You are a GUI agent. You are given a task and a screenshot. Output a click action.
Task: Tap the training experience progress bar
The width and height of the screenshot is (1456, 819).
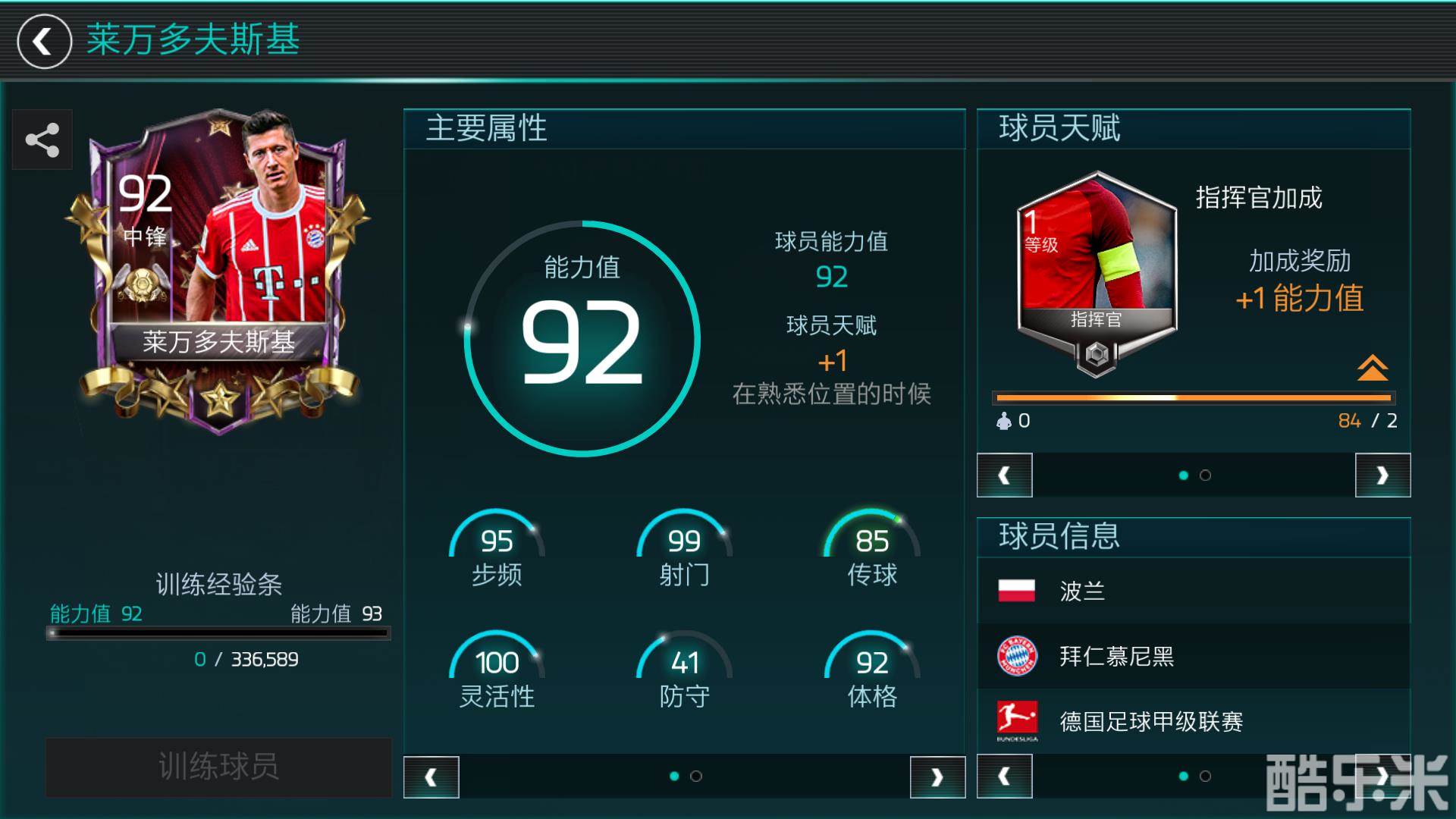(x=218, y=633)
